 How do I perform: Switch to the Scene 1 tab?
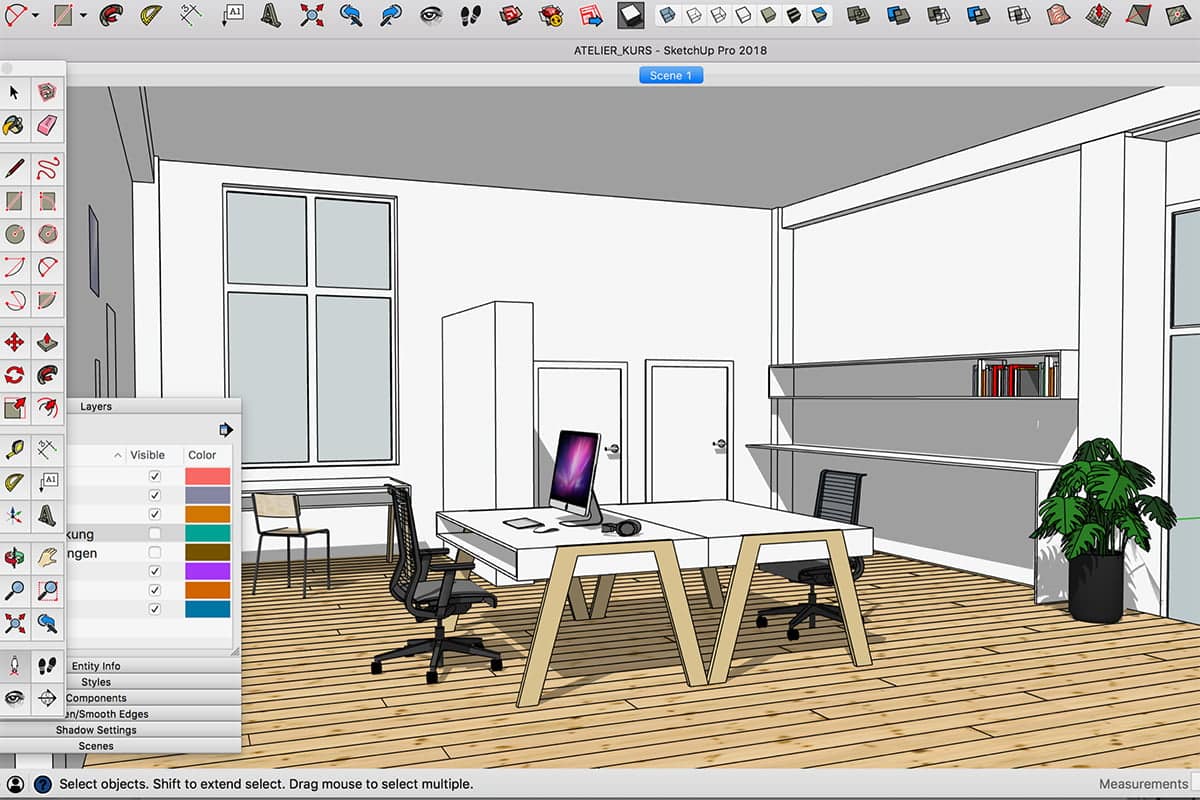(670, 75)
